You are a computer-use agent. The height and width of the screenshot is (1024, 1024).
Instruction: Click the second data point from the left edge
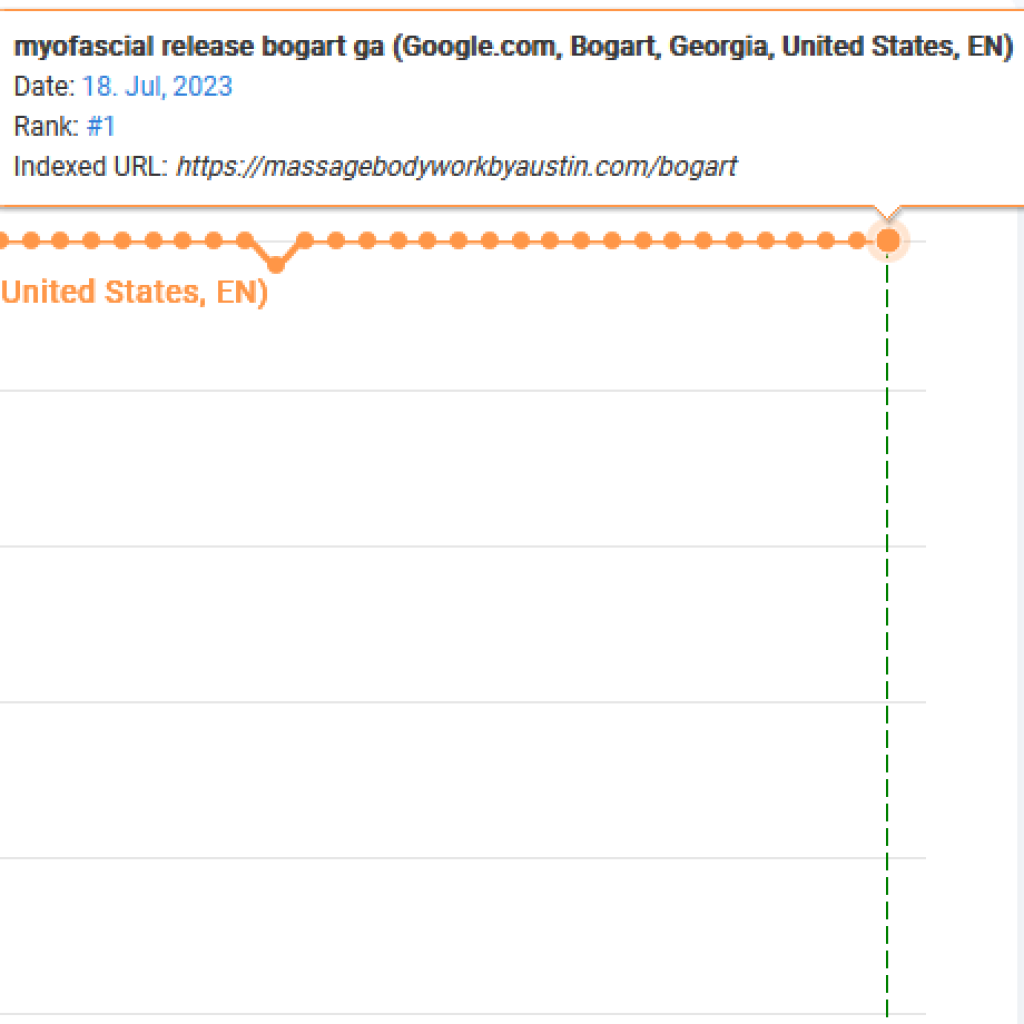pyautogui.click(x=31, y=241)
